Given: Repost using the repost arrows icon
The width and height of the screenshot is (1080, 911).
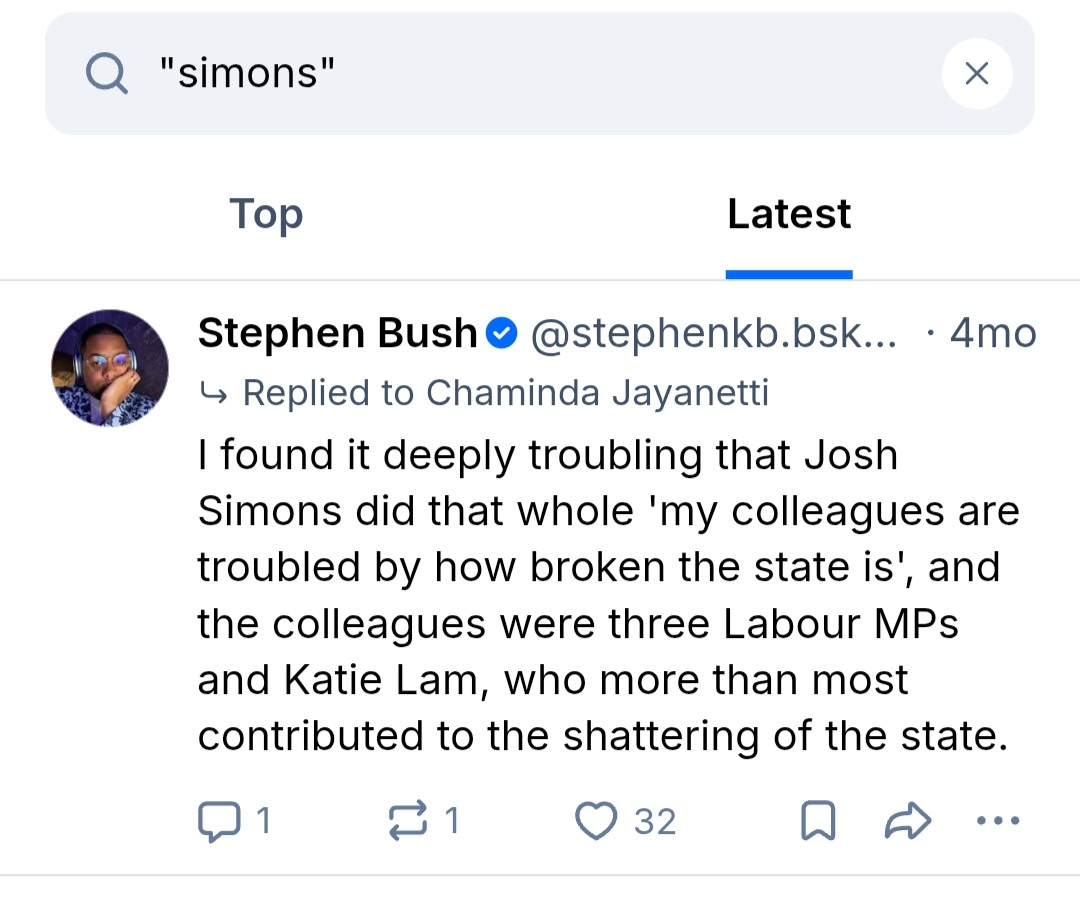Looking at the screenshot, I should [407, 821].
